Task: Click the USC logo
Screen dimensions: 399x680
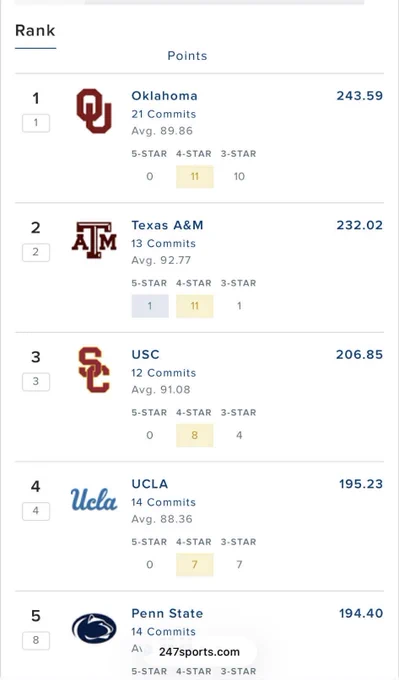Action: coord(94,369)
